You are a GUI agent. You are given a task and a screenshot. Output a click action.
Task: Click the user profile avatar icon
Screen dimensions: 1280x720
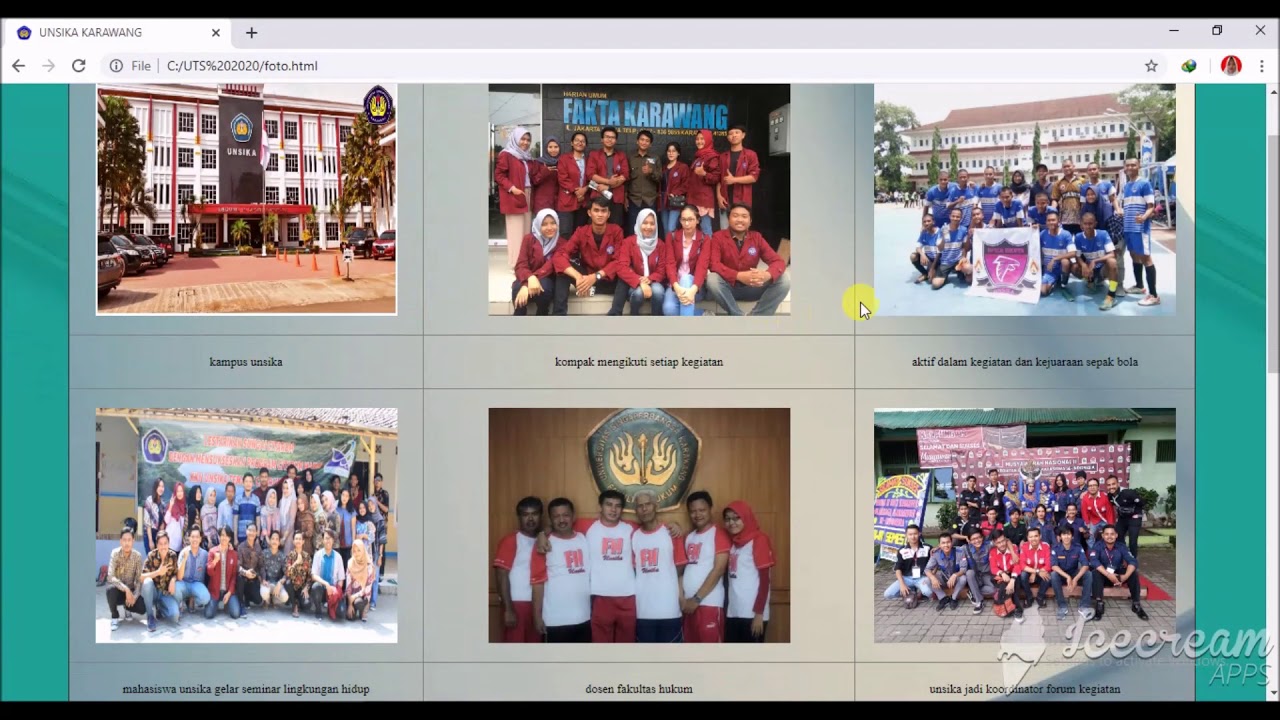pos(1231,66)
